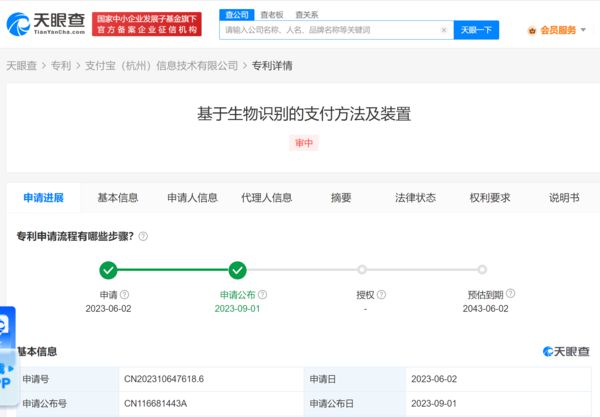Click the help icon beside 授权 label
This screenshot has height=417, width=600.
(x=382, y=295)
